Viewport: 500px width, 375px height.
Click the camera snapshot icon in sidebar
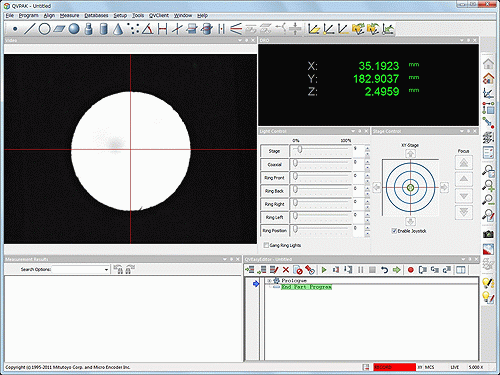click(488, 234)
